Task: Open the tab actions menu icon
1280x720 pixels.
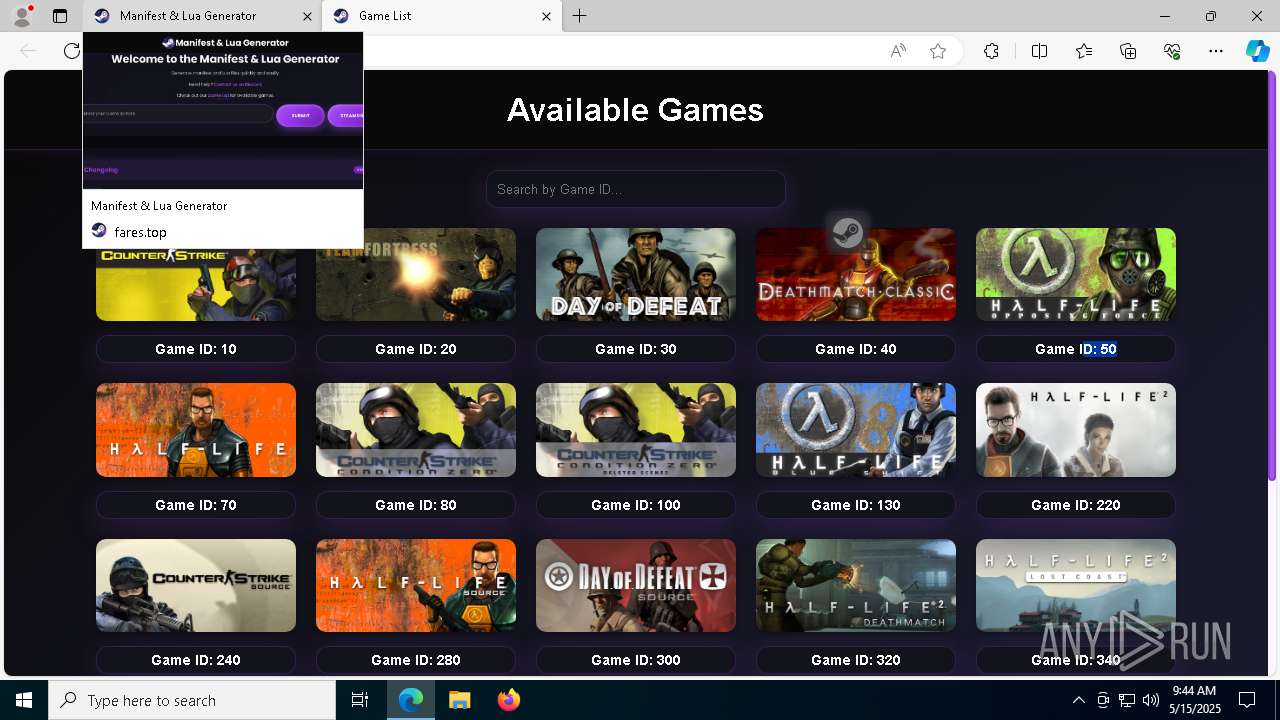Action: pyautogui.click(x=60, y=16)
